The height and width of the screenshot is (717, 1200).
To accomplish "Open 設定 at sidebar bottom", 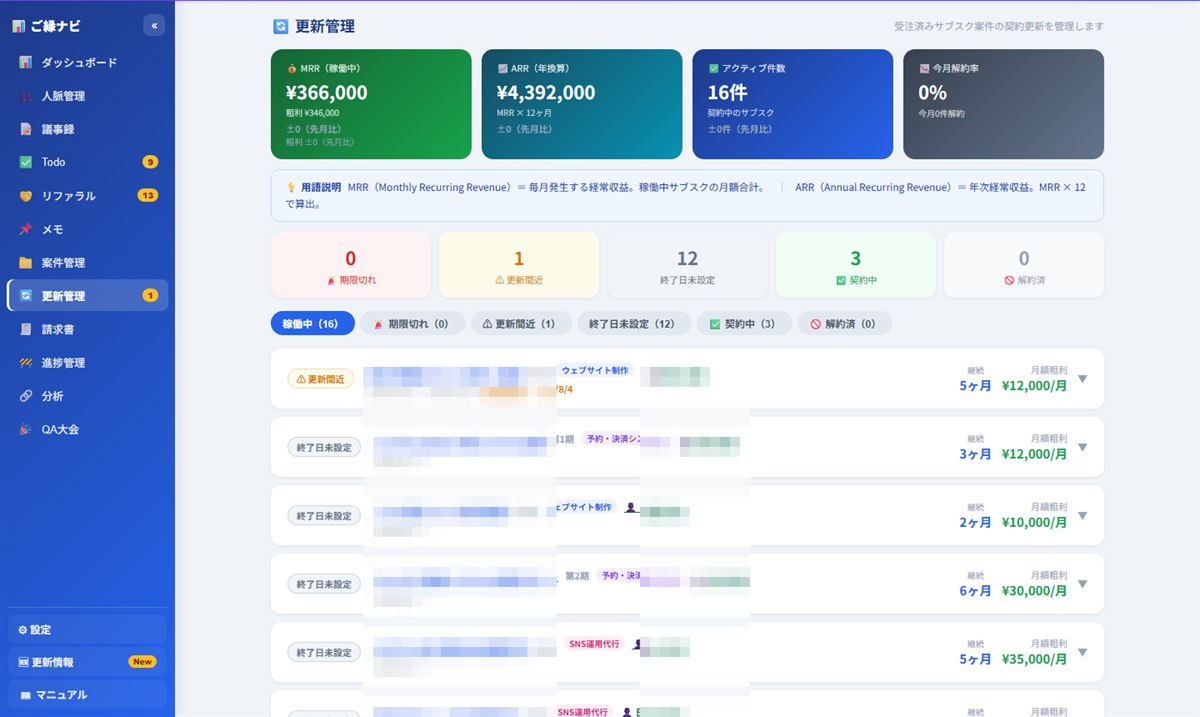I will [x=87, y=630].
